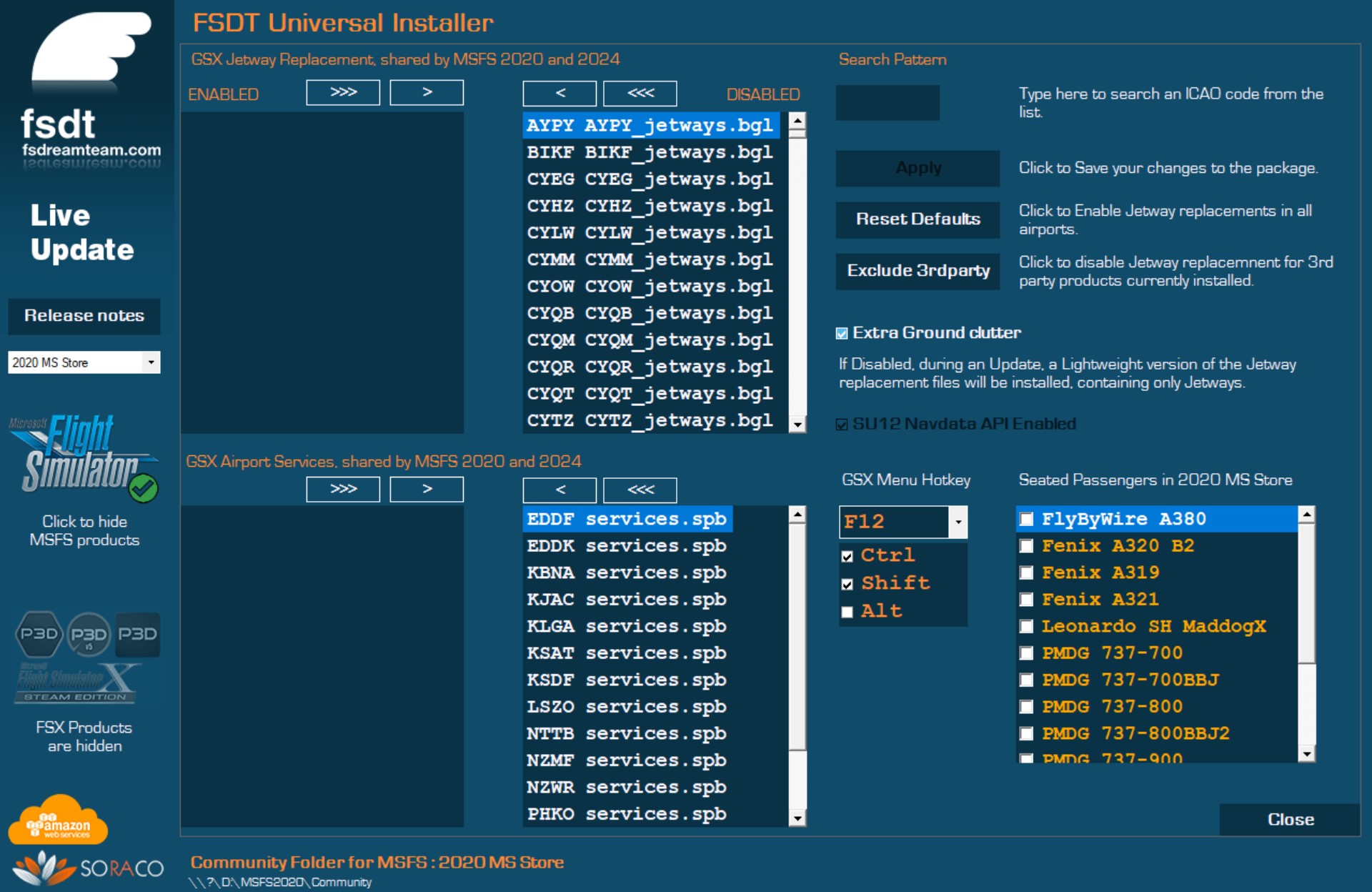
Task: Click the >>> button under GSX Airport Services
Action: click(x=343, y=489)
